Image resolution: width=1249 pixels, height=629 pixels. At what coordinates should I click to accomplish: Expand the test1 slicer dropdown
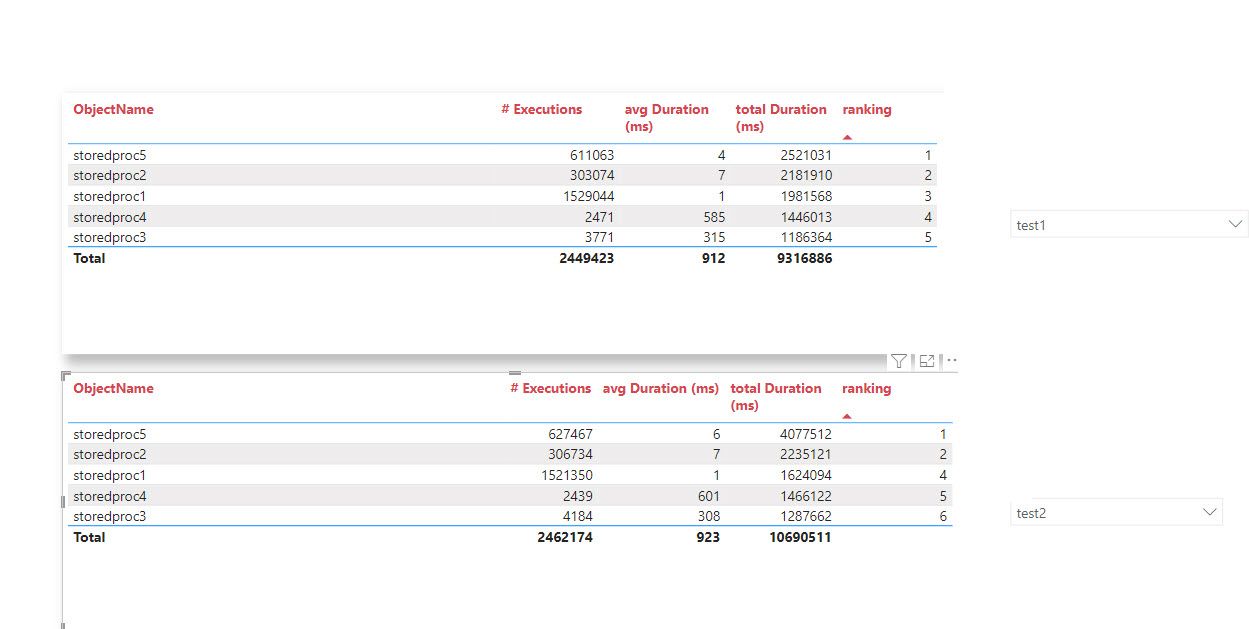tap(1129, 225)
